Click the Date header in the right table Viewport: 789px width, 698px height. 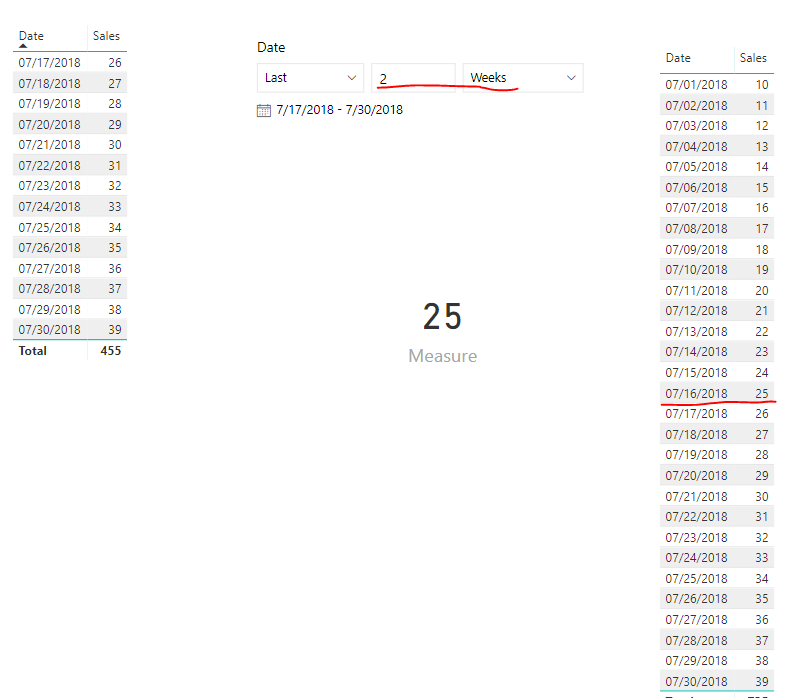tap(678, 58)
